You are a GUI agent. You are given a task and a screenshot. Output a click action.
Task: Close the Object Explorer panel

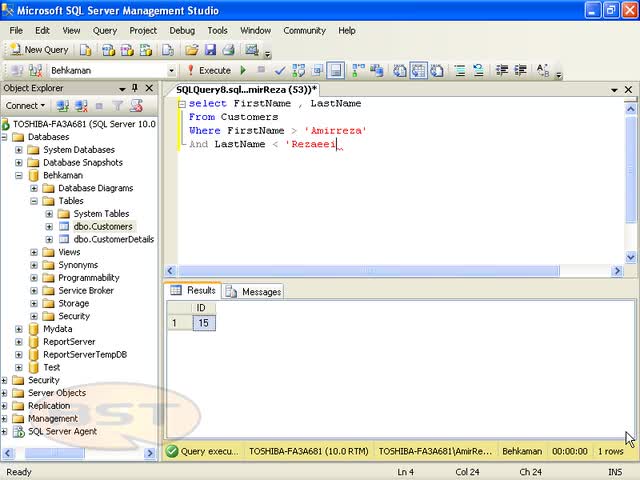(x=149, y=88)
